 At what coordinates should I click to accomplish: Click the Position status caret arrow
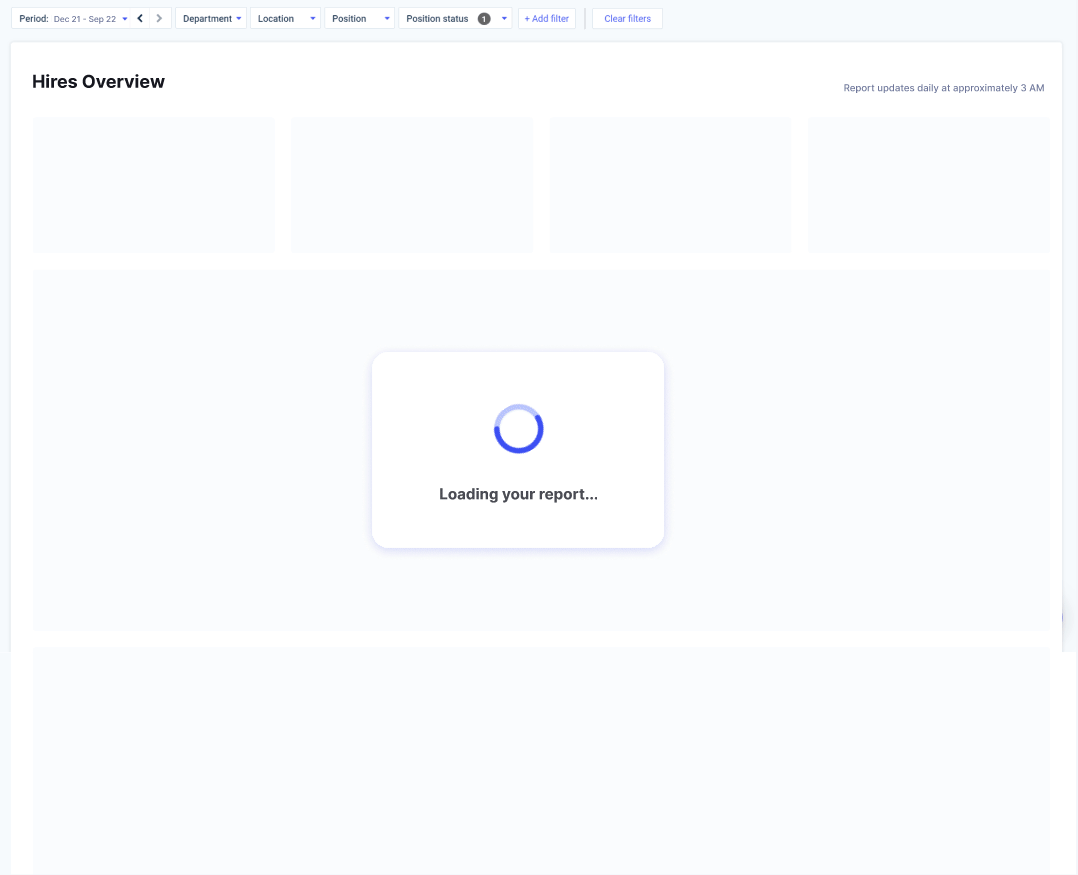504,19
